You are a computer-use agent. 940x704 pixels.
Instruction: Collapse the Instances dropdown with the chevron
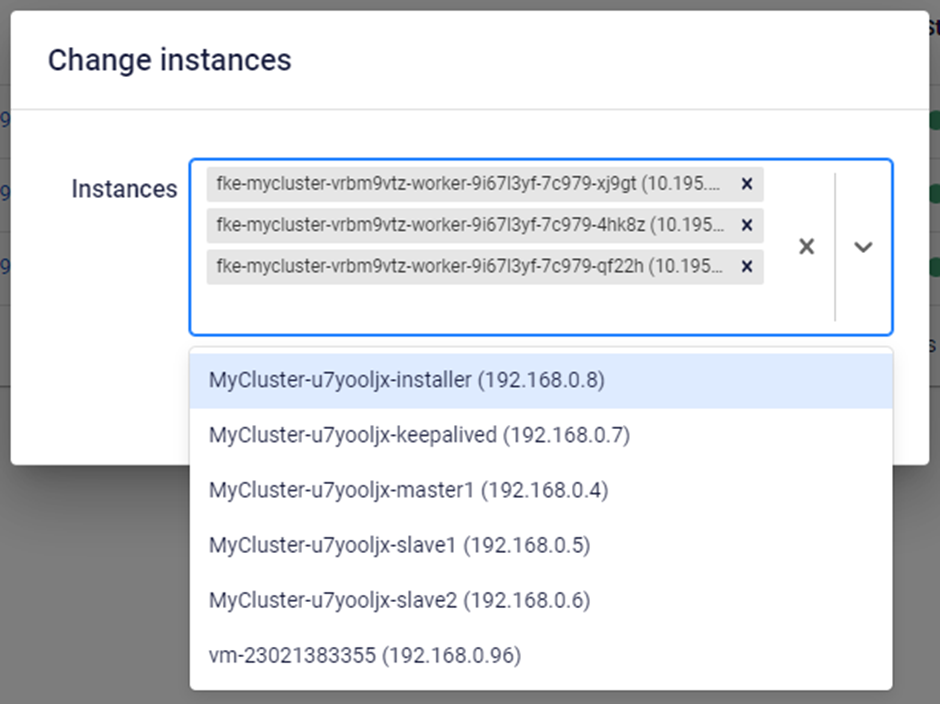(x=863, y=247)
